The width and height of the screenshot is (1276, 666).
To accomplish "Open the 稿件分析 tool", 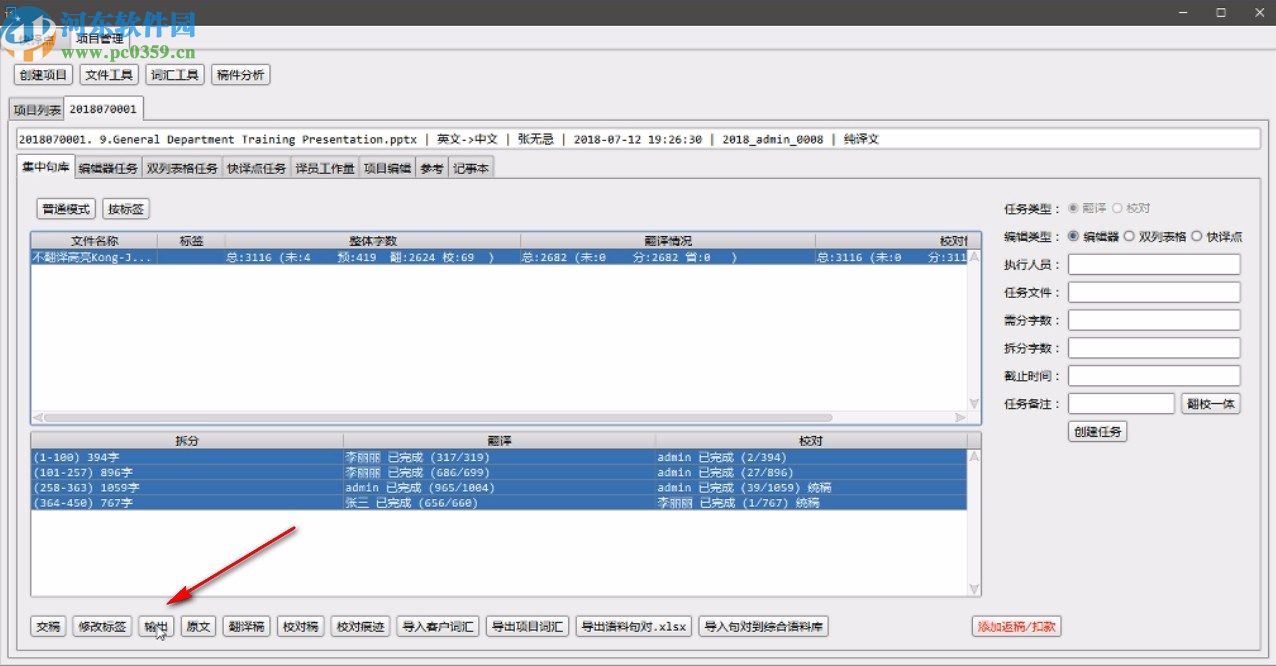I will [x=241, y=75].
